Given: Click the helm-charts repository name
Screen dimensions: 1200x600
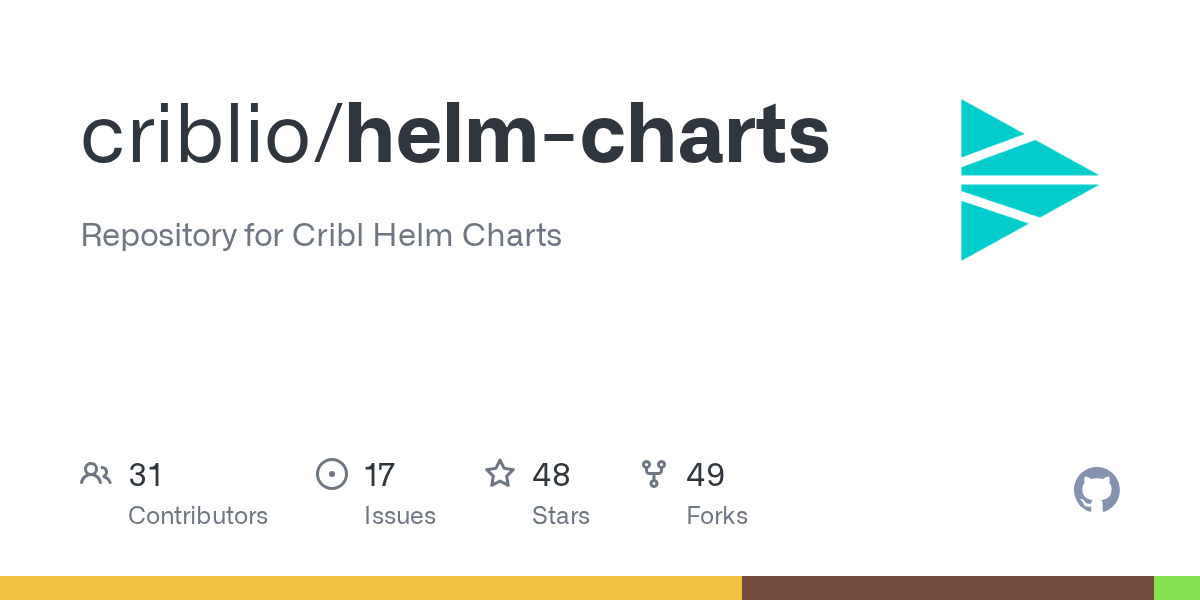Looking at the screenshot, I should coord(588,136).
